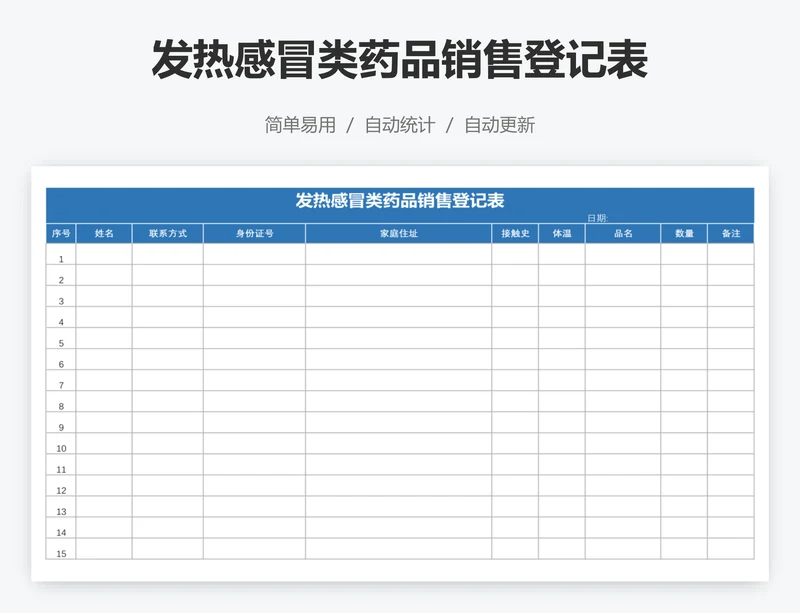This screenshot has width=800, height=613.
Task: Select the 备注 header cell
Action: (x=731, y=233)
